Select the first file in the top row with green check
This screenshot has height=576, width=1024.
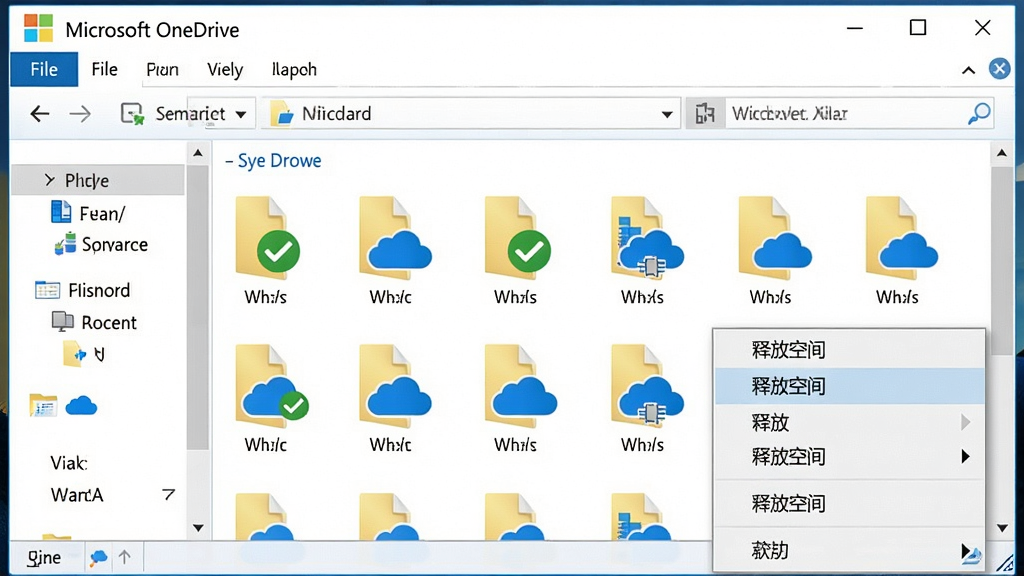tap(266, 251)
